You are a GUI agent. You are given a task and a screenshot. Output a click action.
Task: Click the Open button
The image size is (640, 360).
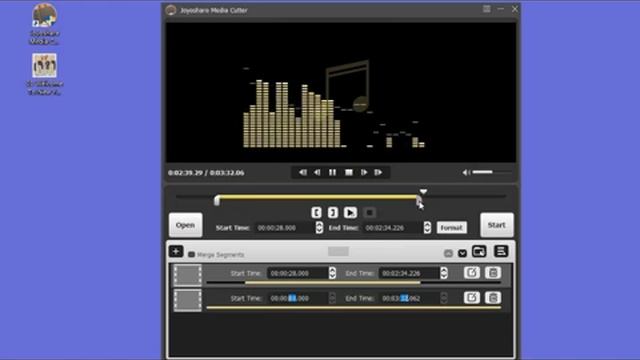[186, 225]
